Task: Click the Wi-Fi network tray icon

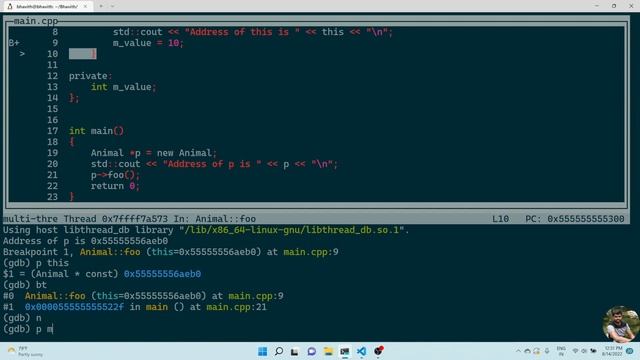Action: tap(576, 351)
